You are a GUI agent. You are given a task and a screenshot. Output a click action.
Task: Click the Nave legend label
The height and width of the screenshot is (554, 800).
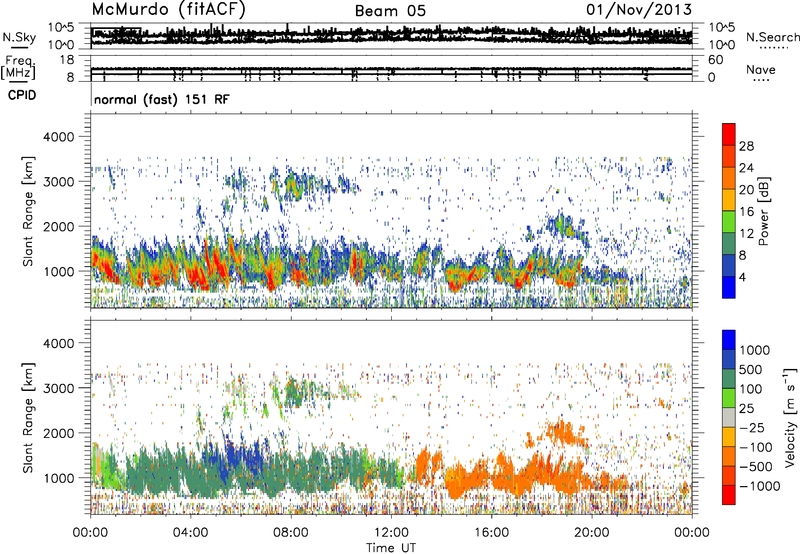click(761, 70)
